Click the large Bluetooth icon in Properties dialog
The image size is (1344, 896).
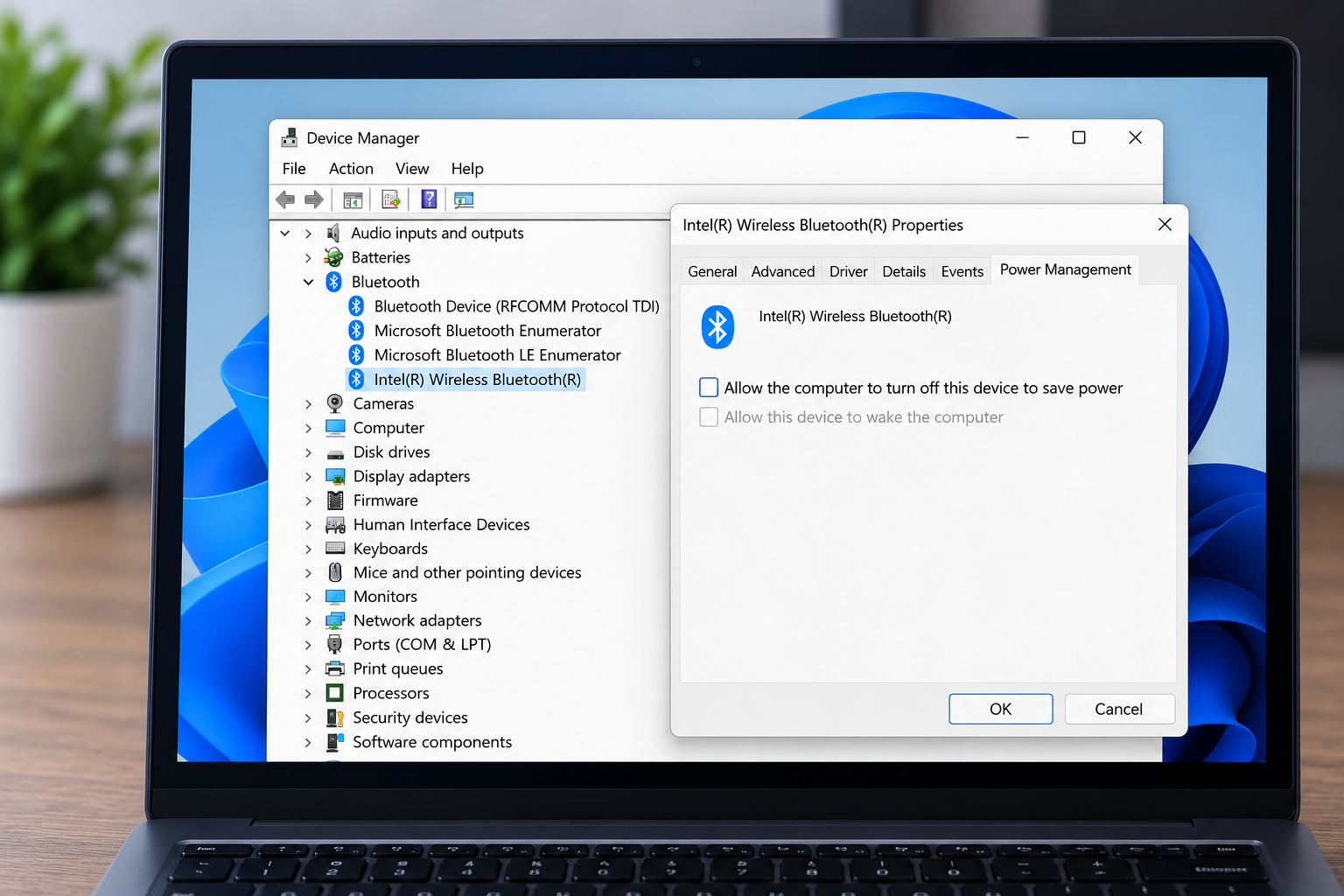coord(717,326)
